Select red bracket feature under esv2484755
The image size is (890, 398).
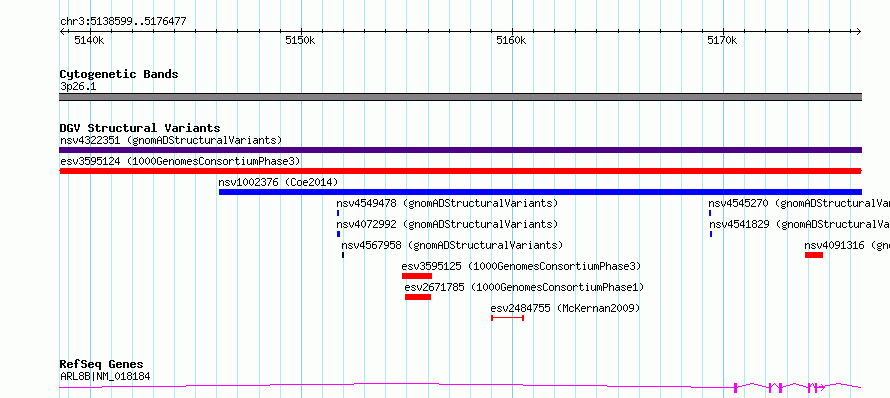tap(507, 318)
